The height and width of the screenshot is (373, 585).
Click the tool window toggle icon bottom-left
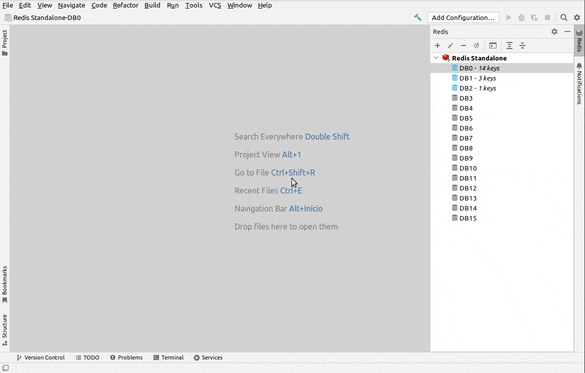tap(6, 368)
